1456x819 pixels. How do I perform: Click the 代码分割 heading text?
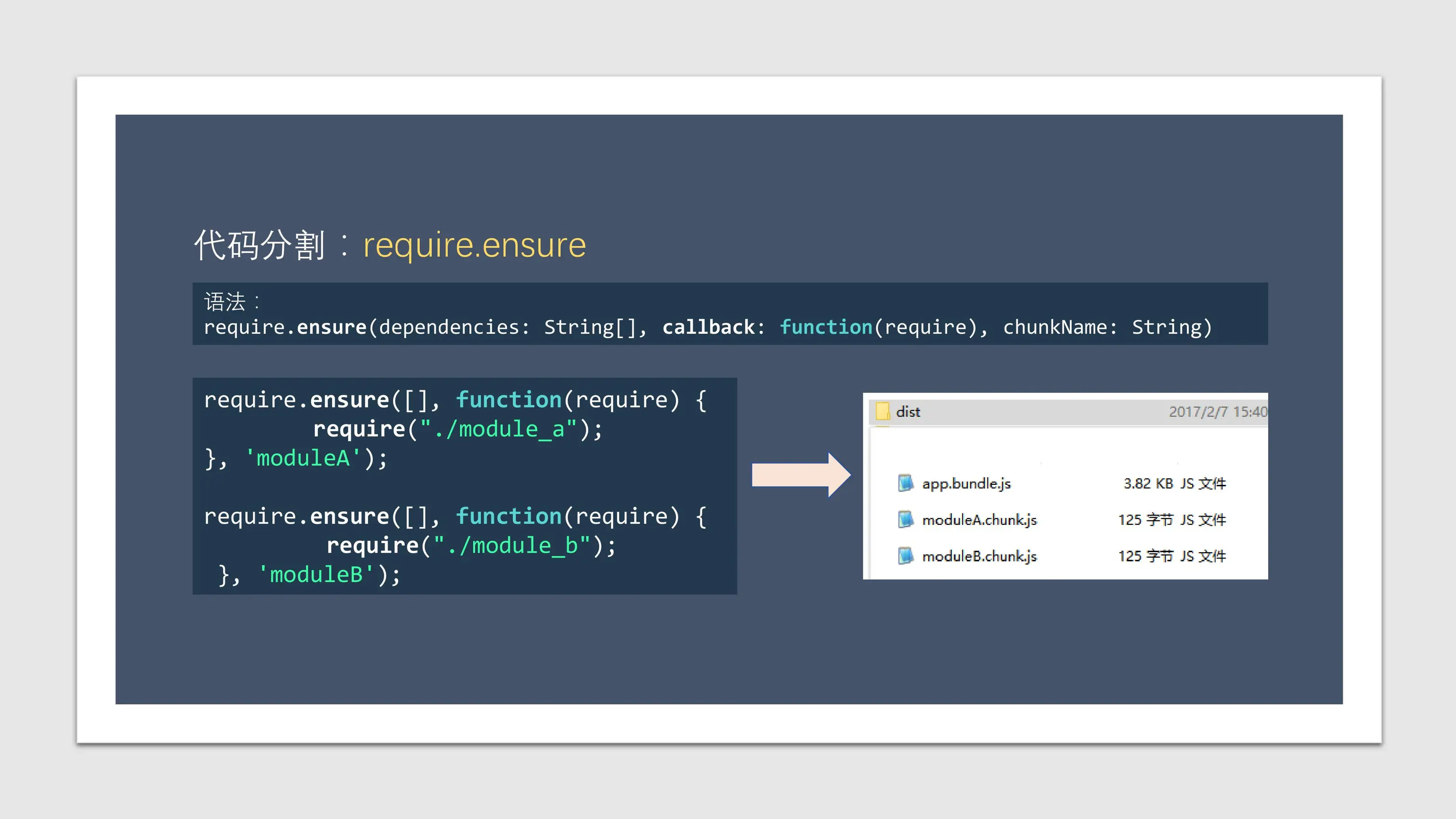[259, 245]
